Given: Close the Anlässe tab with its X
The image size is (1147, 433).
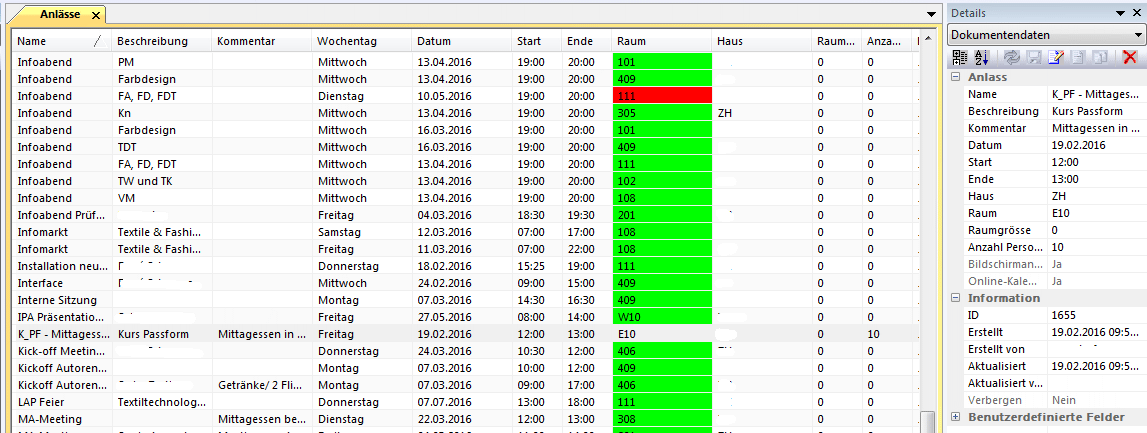Looking at the screenshot, I should coord(96,15).
